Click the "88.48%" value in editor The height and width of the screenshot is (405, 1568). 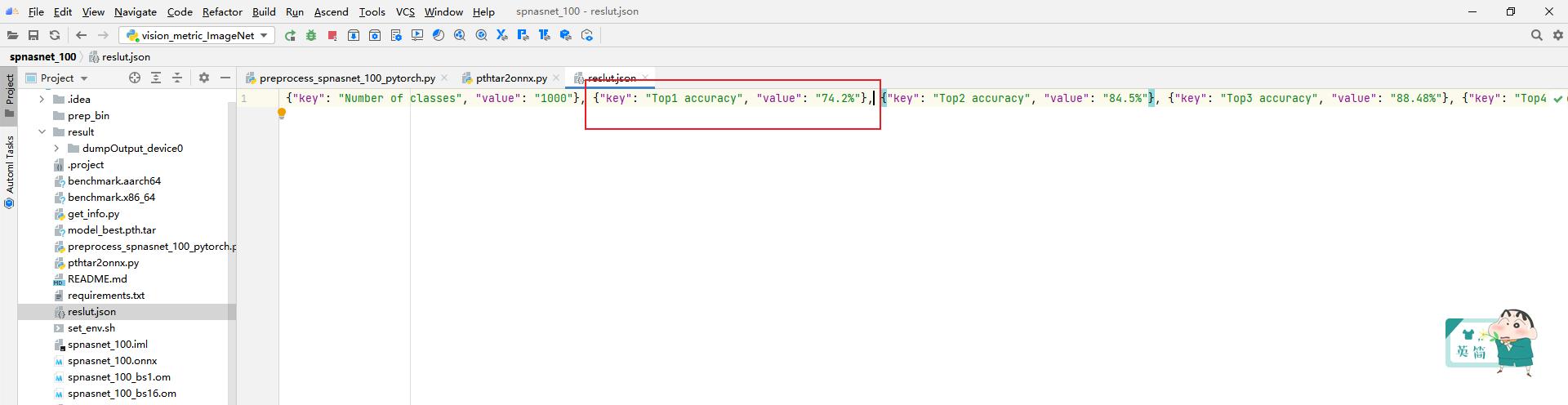click(x=1414, y=98)
